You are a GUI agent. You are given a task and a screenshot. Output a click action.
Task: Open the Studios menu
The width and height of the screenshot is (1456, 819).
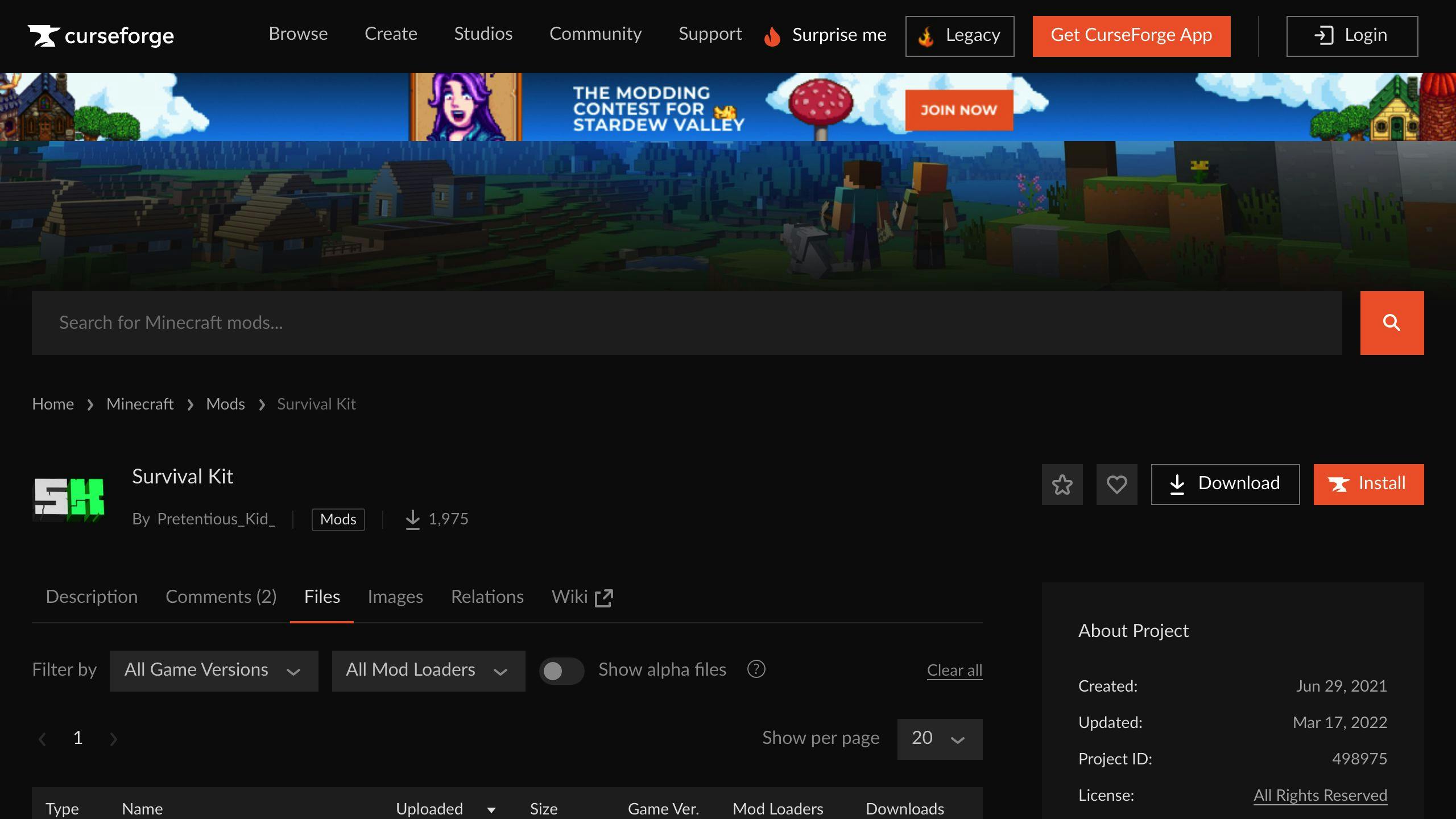483,34
